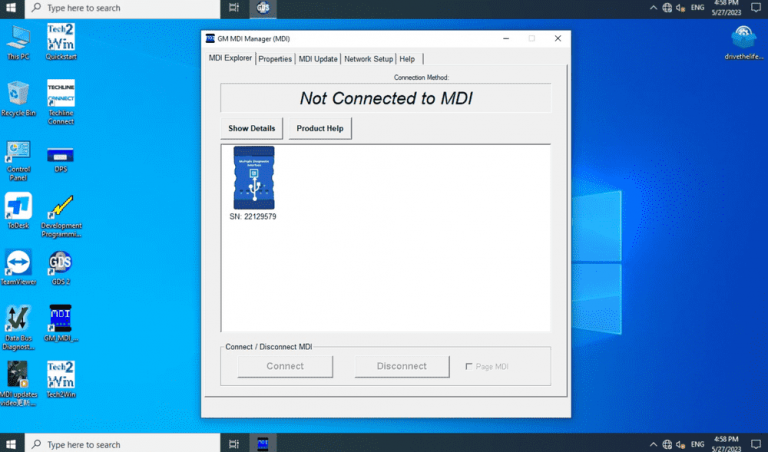Open the TeamViewer desktop icon
The width and height of the screenshot is (768, 452).
[x=18, y=264]
